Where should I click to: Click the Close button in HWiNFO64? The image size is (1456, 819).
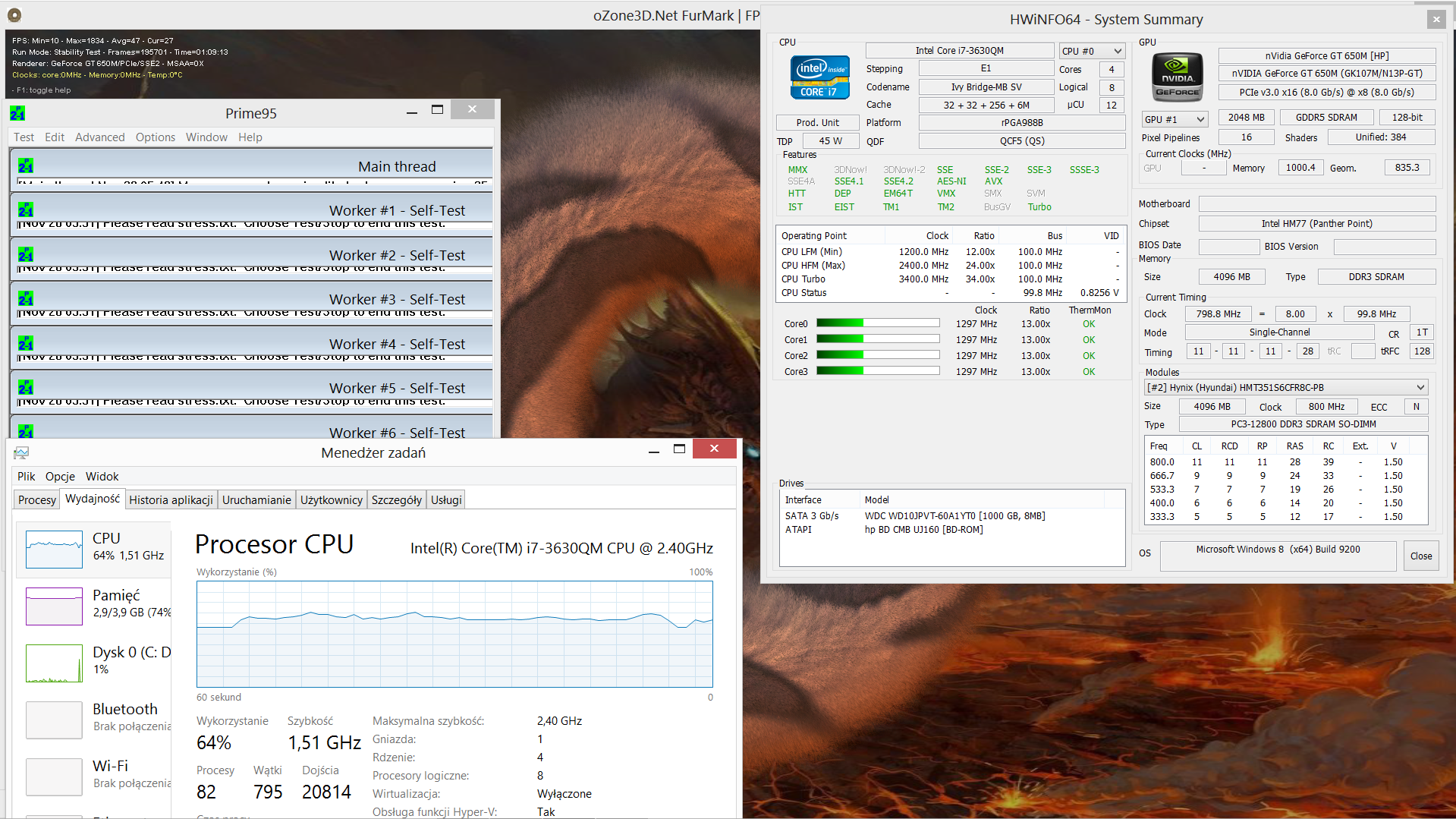tap(1421, 556)
